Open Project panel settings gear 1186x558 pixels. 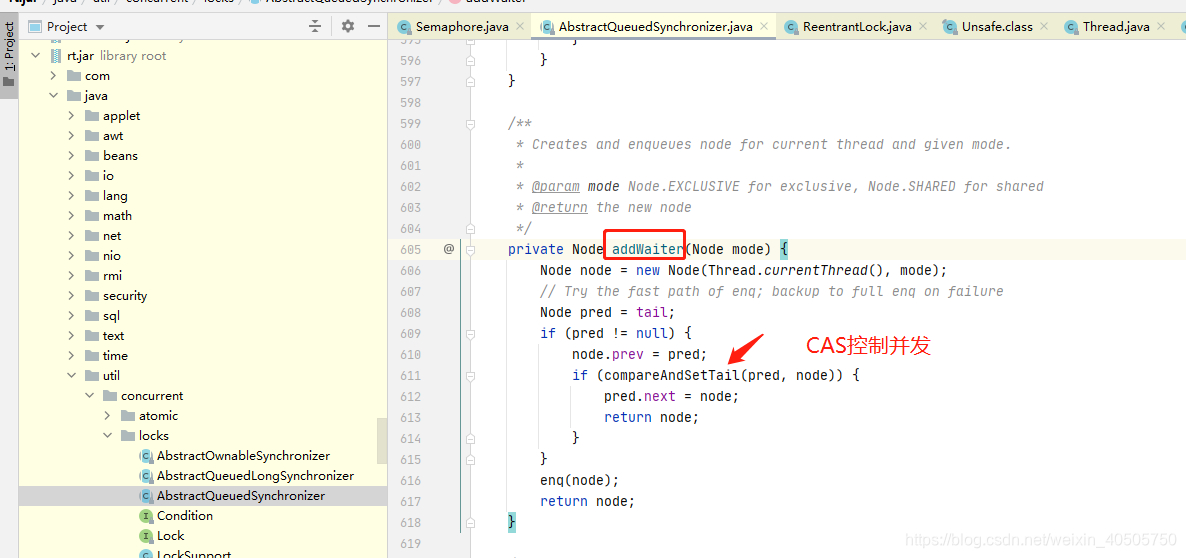347,26
